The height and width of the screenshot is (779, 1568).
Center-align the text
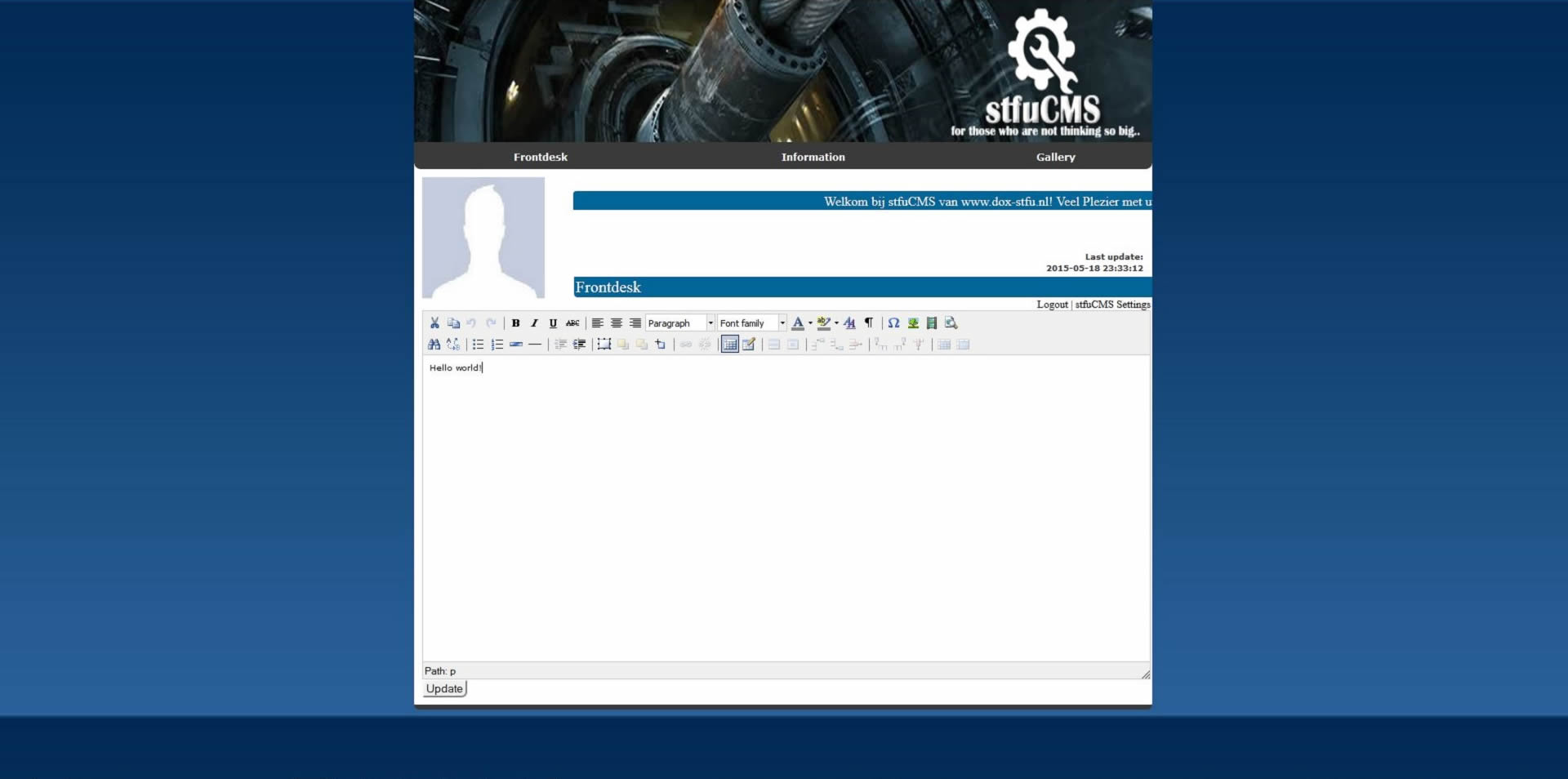pos(617,323)
